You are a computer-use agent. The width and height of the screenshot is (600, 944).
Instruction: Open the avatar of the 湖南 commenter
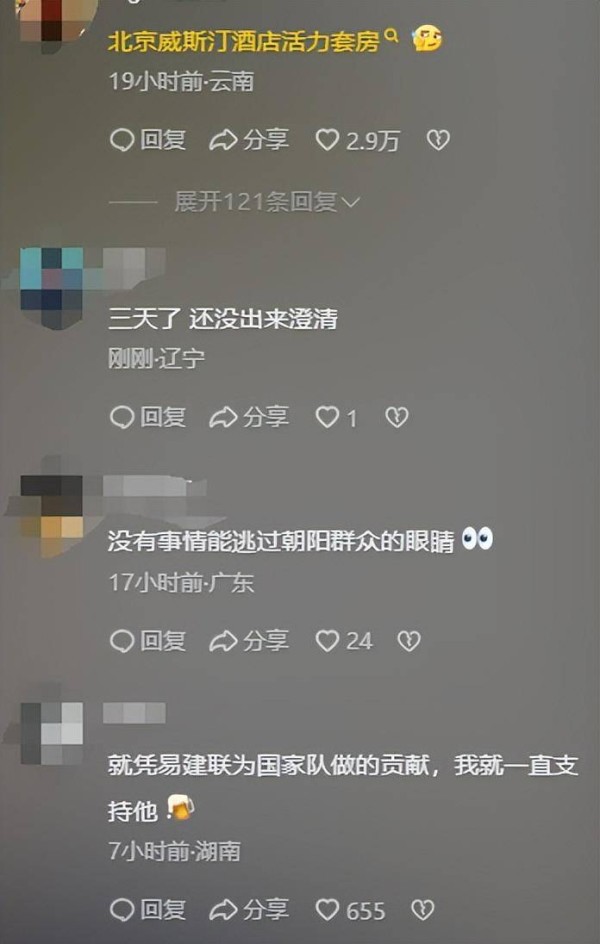[51, 733]
